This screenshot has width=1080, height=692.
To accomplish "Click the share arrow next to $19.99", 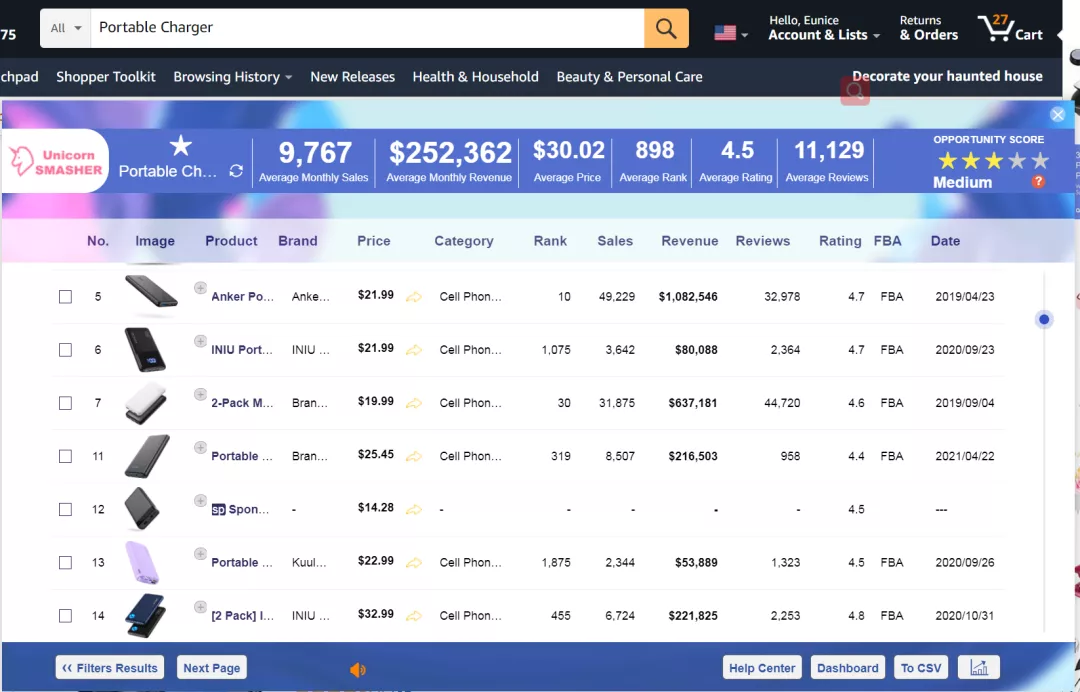I will tap(413, 403).
